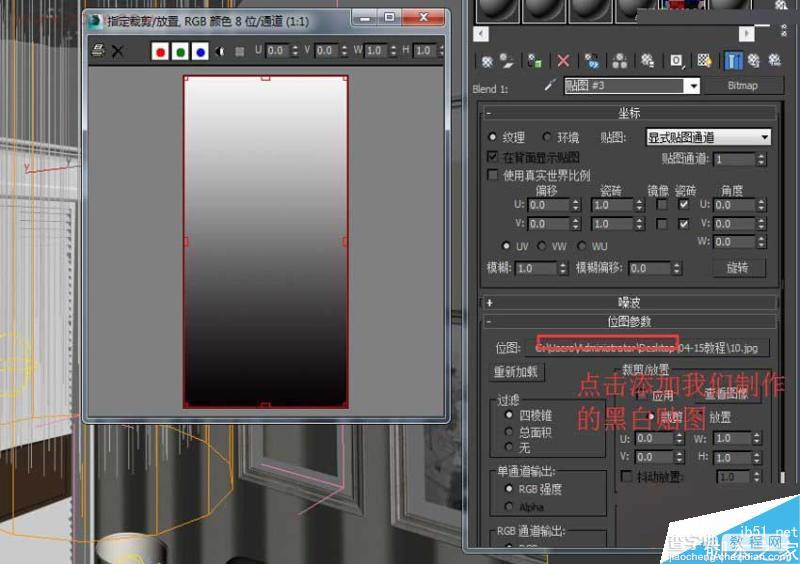Viewport: 800px width, 564px height.
Task: Toggle Show Shaded Material in Viewport icon
Action: tap(704, 62)
